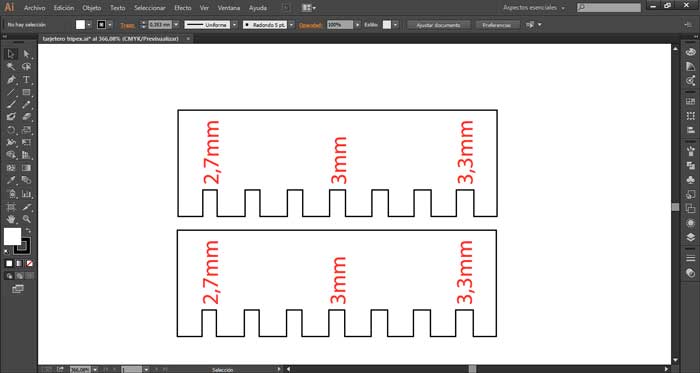Activate the Paintbrush tool
This screenshot has height=373, width=700.
(11, 105)
